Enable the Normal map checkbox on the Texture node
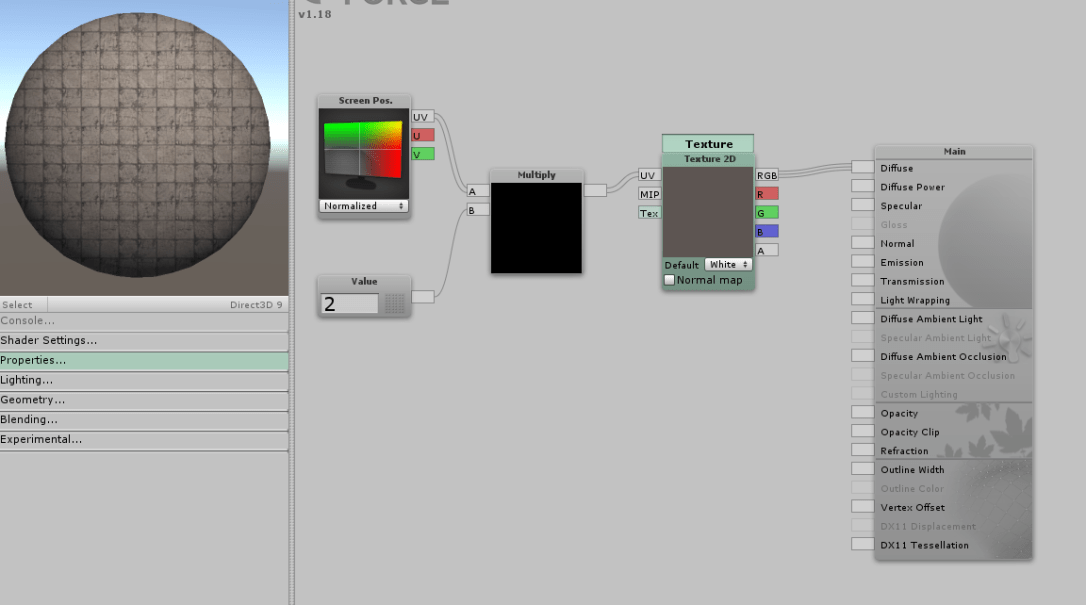Viewport: 1086px width, 605px height. (669, 280)
